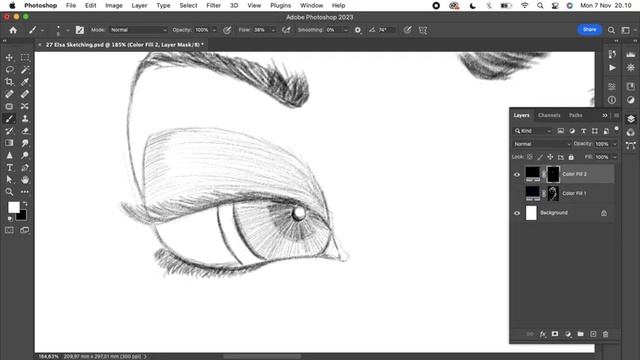Screen dimensions: 640x360
Task: Open the Brush Settings panel icon
Action: (x=80, y=30)
